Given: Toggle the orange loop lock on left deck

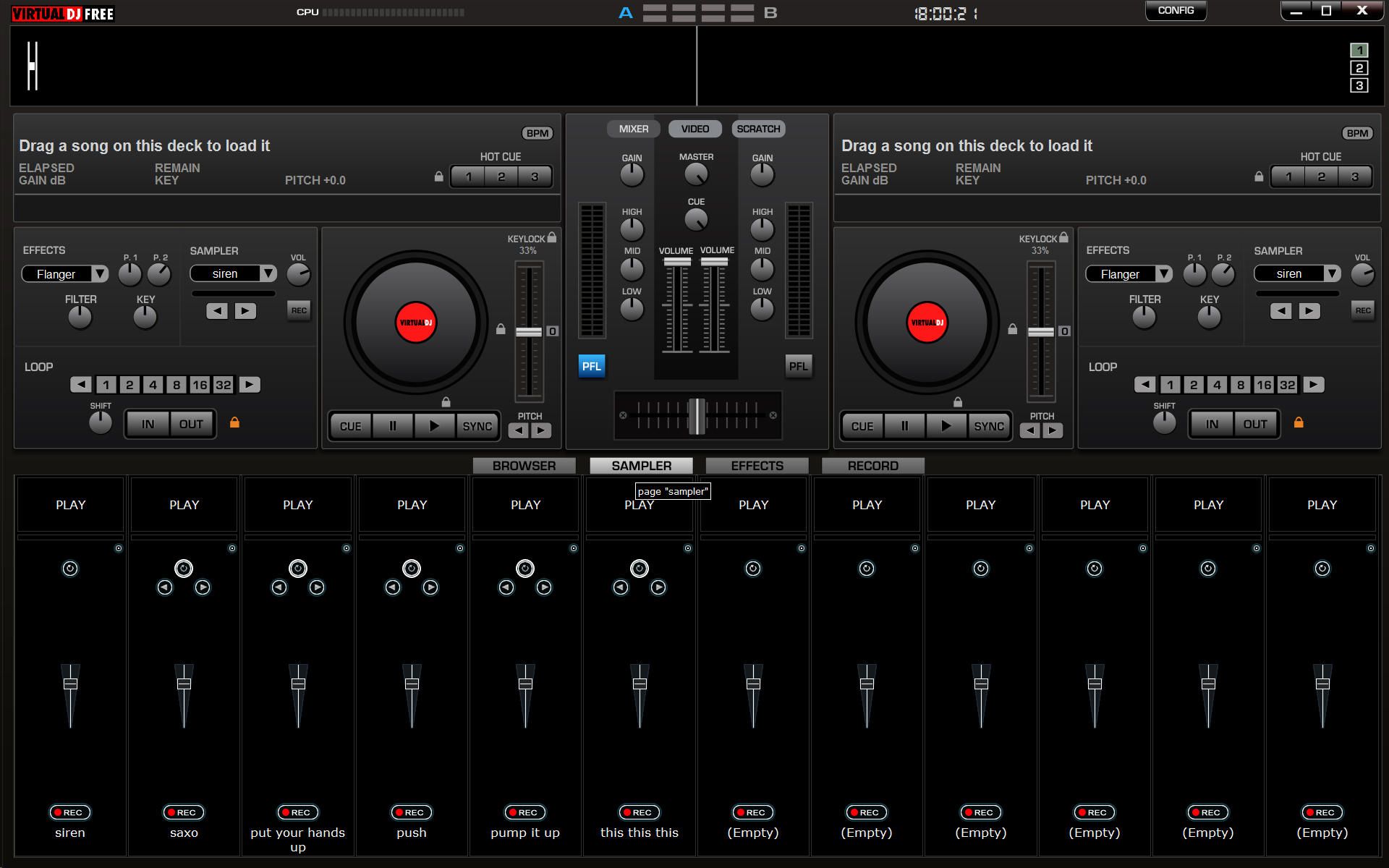Looking at the screenshot, I should point(234,422).
